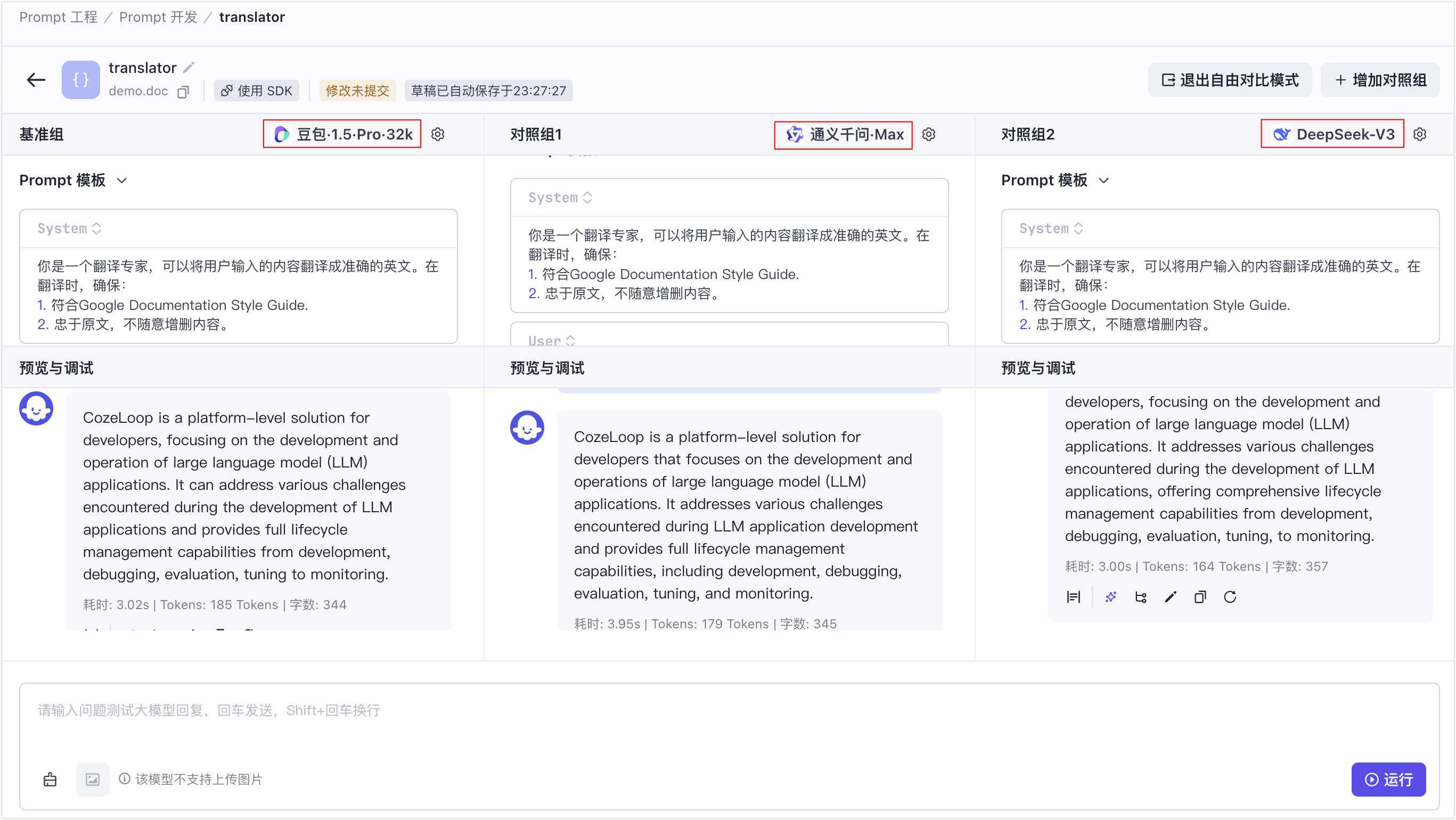Click the clear-conversation broom icon in input box
This screenshot has width=1456, height=820.
tap(50, 780)
